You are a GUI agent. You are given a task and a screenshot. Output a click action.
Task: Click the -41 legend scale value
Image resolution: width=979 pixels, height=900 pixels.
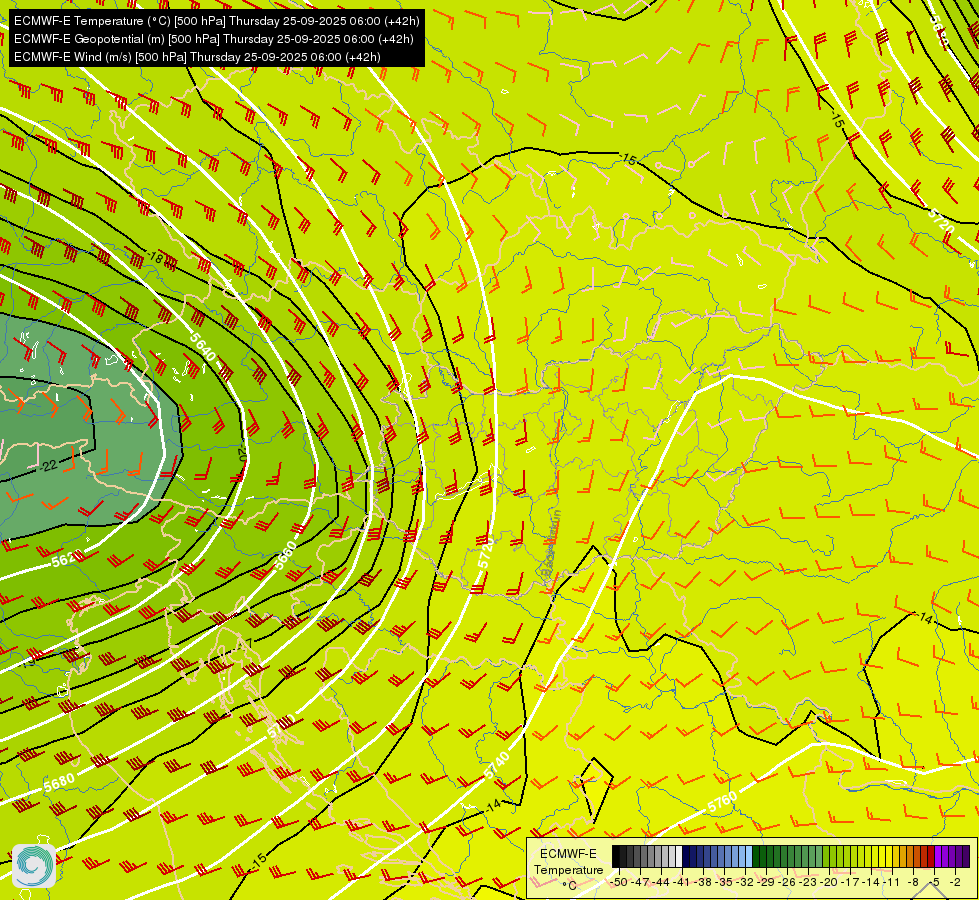coord(682,882)
